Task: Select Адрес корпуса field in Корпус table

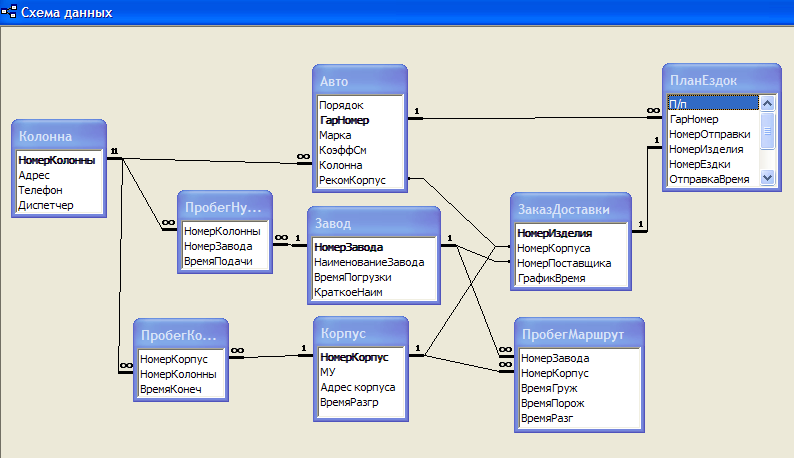Action: [x=361, y=387]
